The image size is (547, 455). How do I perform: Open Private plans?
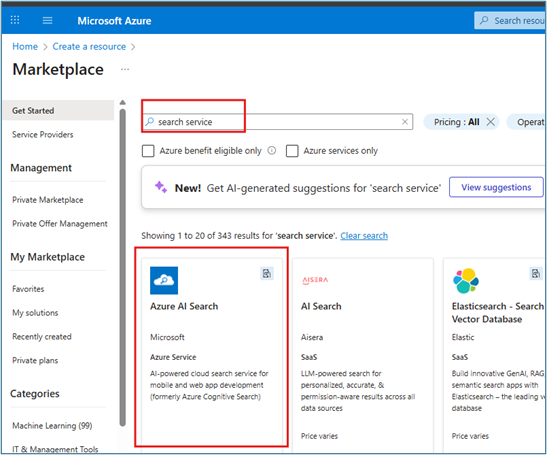(x=35, y=360)
